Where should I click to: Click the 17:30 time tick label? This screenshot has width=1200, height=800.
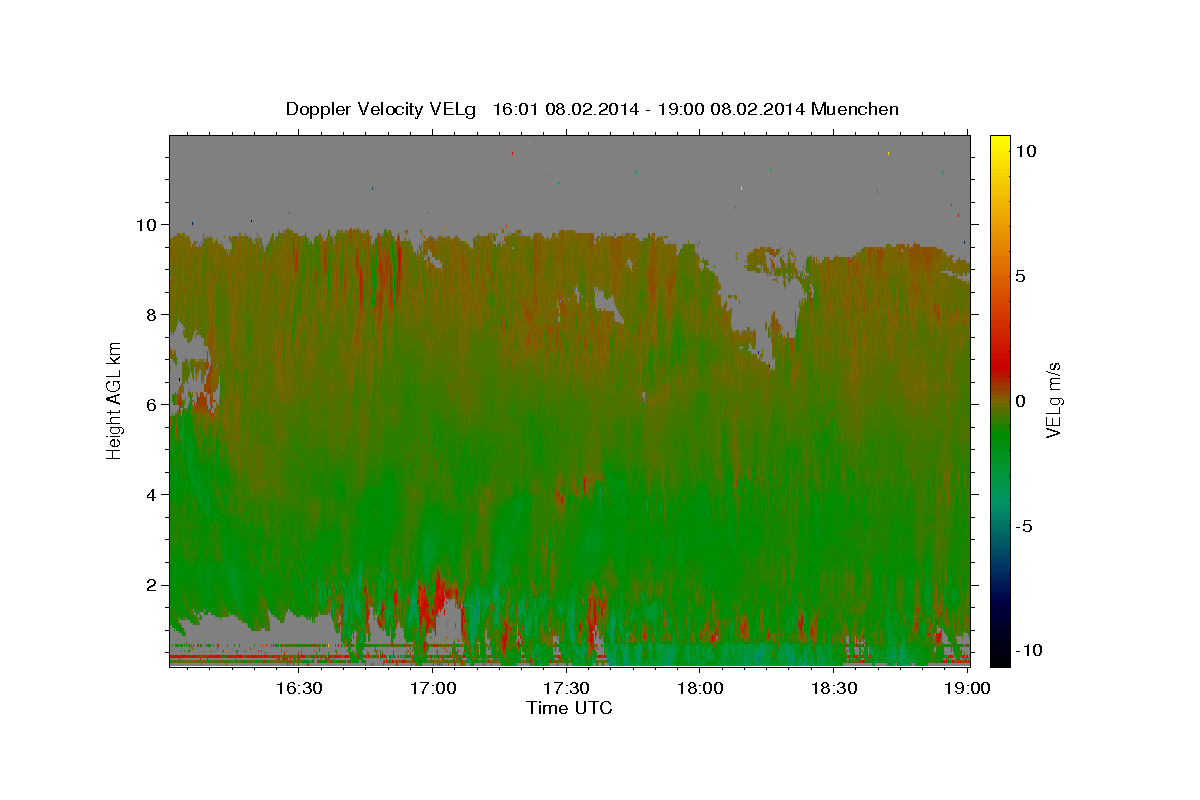click(x=566, y=688)
